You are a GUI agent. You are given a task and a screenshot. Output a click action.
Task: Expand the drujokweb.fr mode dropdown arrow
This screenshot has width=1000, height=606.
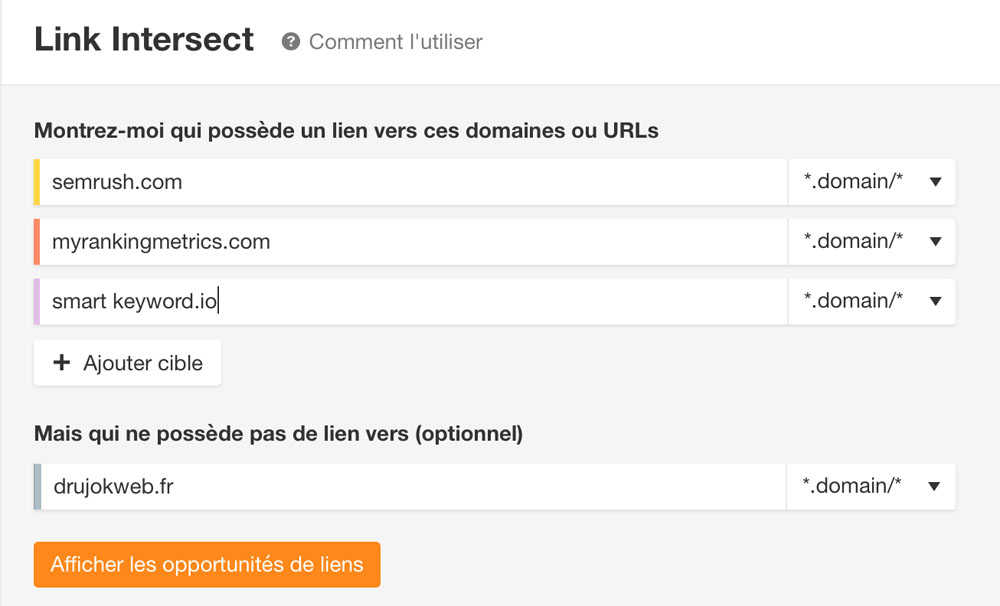[x=934, y=487]
